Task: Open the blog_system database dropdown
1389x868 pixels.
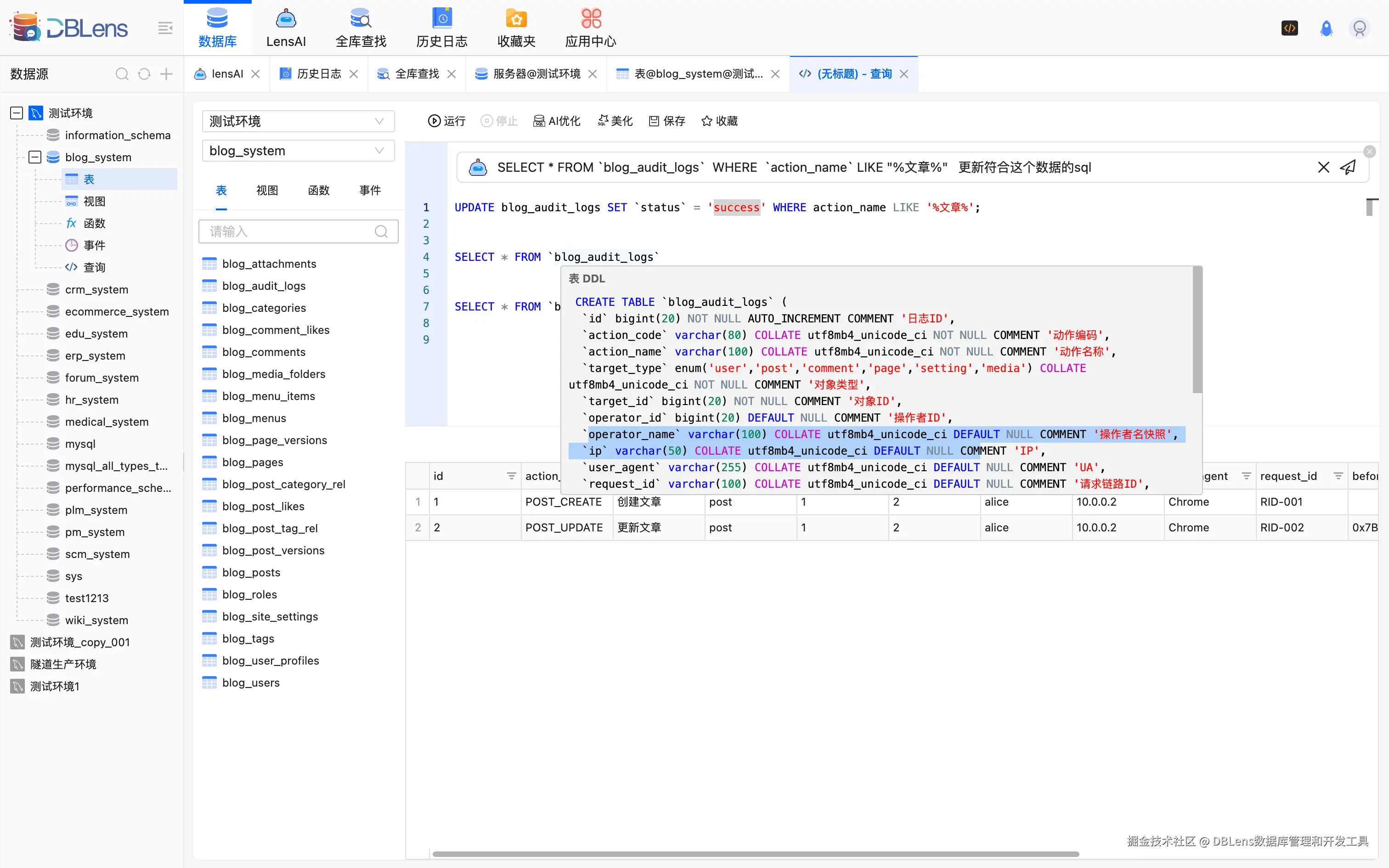Action: (298, 151)
